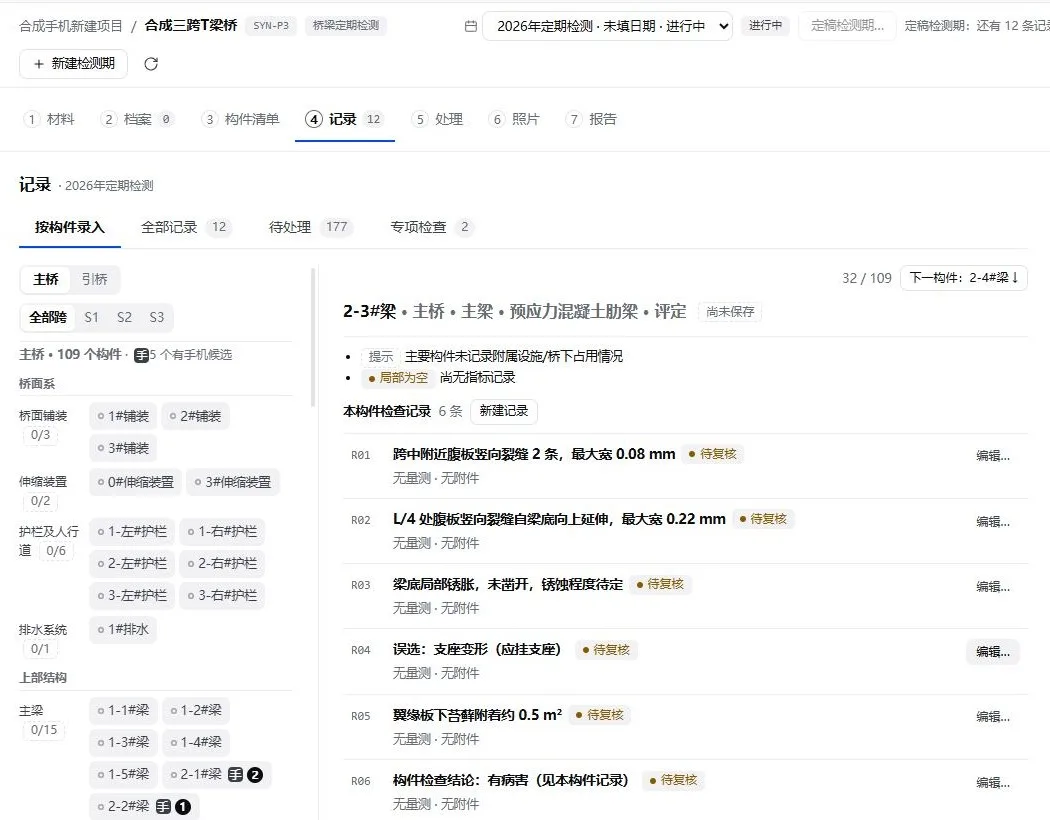Click the 桥梁定期检测 type tag

coord(346,25)
